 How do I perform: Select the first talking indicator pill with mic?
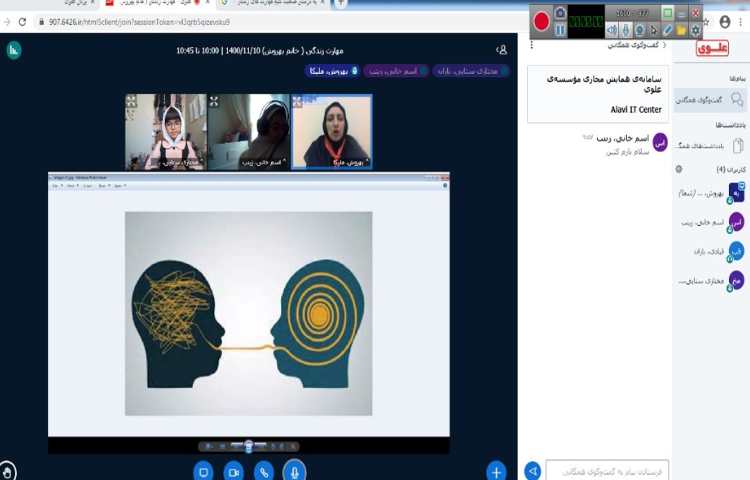tap(332, 71)
